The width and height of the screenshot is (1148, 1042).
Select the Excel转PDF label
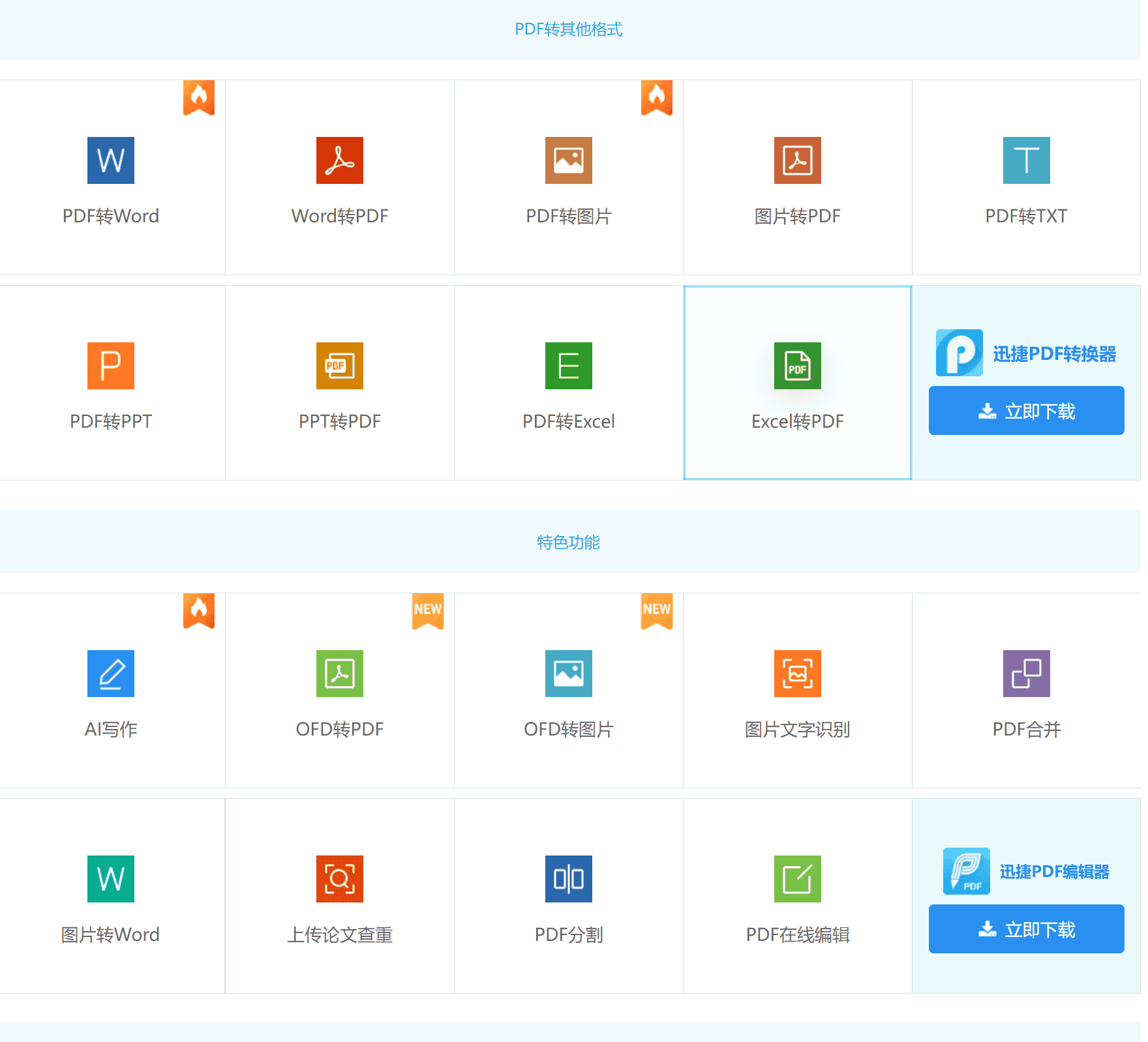[798, 421]
